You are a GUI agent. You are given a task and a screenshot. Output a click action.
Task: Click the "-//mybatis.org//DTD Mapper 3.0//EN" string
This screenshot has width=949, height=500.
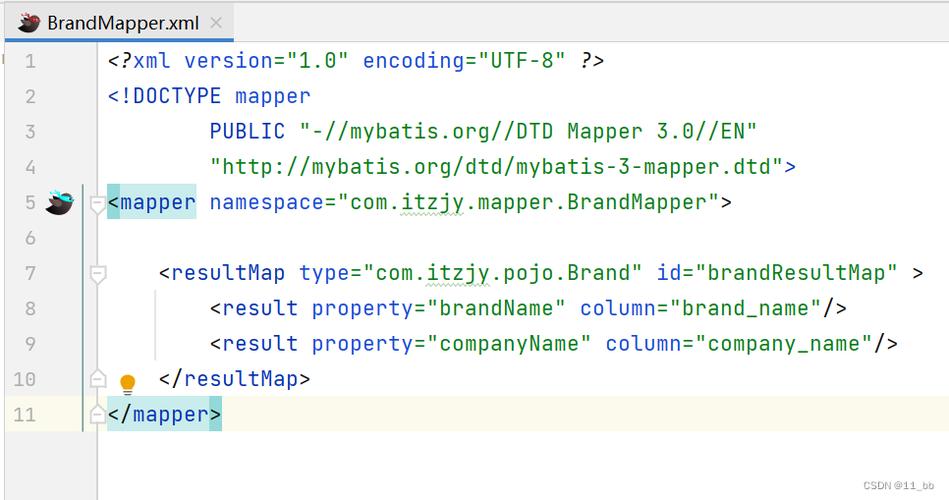[x=528, y=131]
